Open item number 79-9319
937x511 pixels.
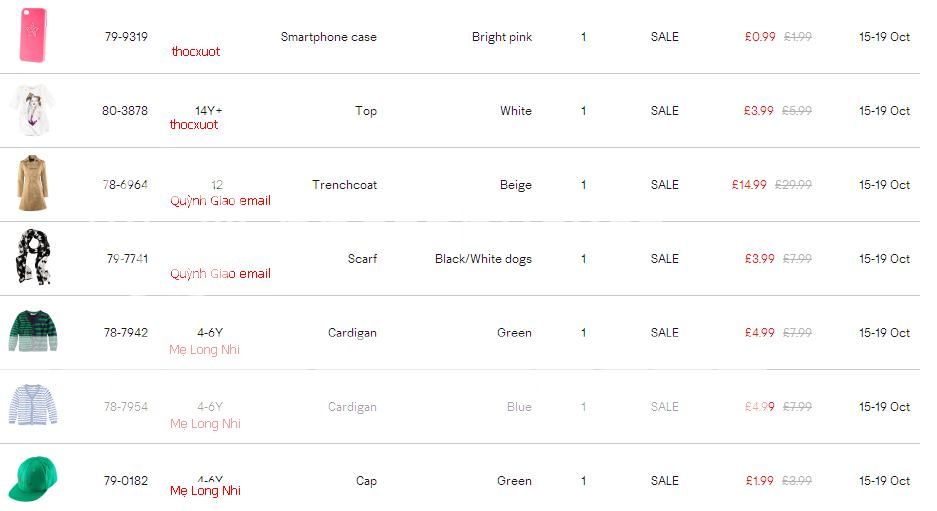coord(126,36)
